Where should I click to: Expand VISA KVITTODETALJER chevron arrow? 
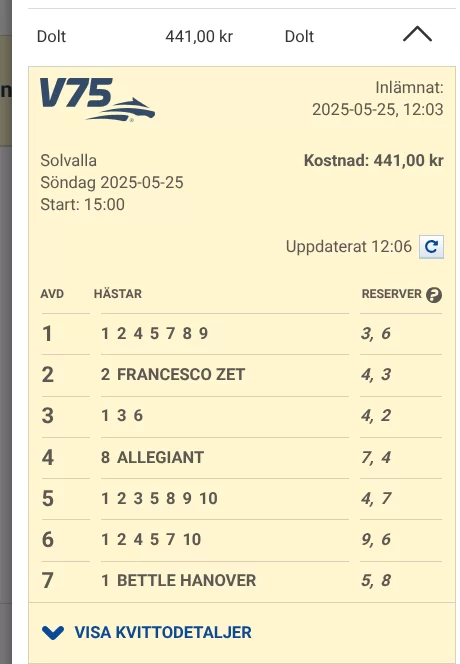coord(53,632)
